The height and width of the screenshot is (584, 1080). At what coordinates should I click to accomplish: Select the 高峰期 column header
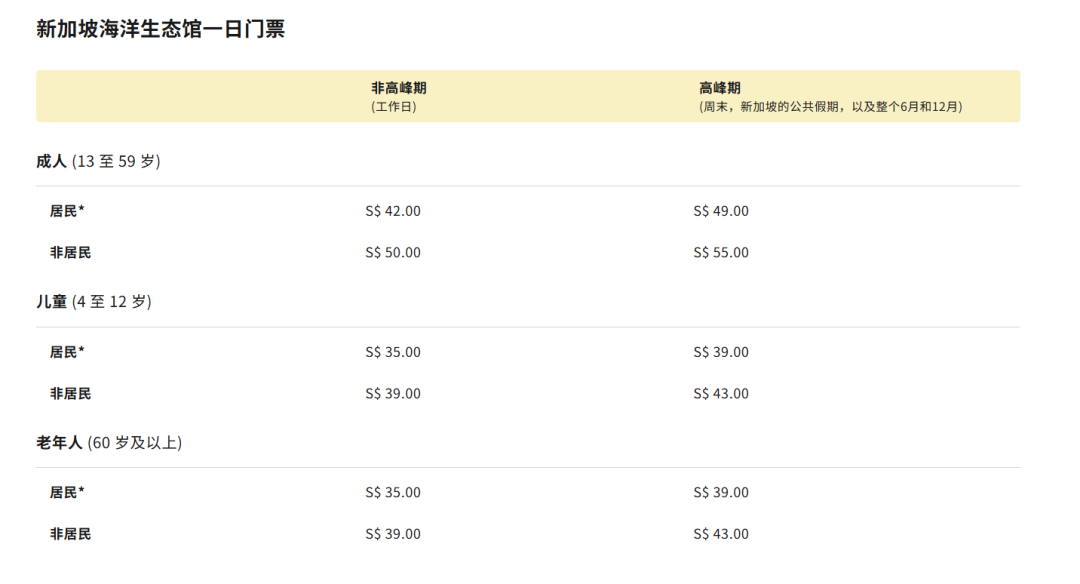(720, 87)
